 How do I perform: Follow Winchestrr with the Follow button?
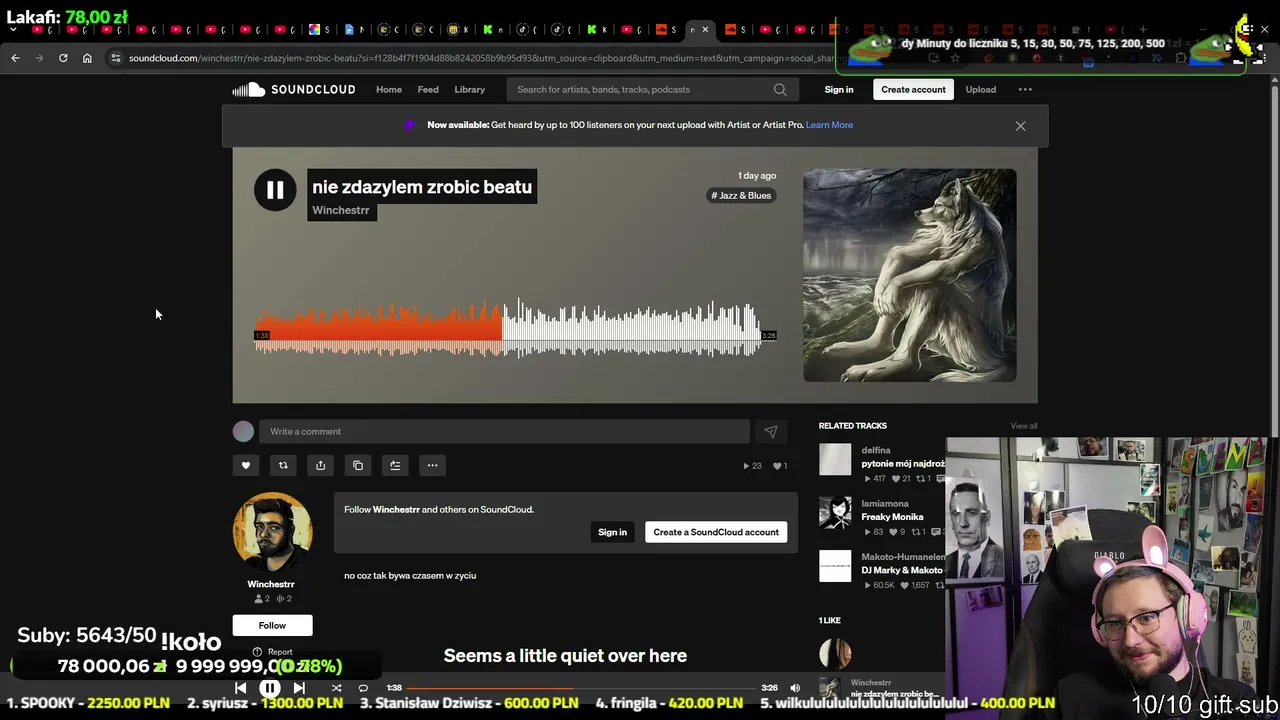272,625
